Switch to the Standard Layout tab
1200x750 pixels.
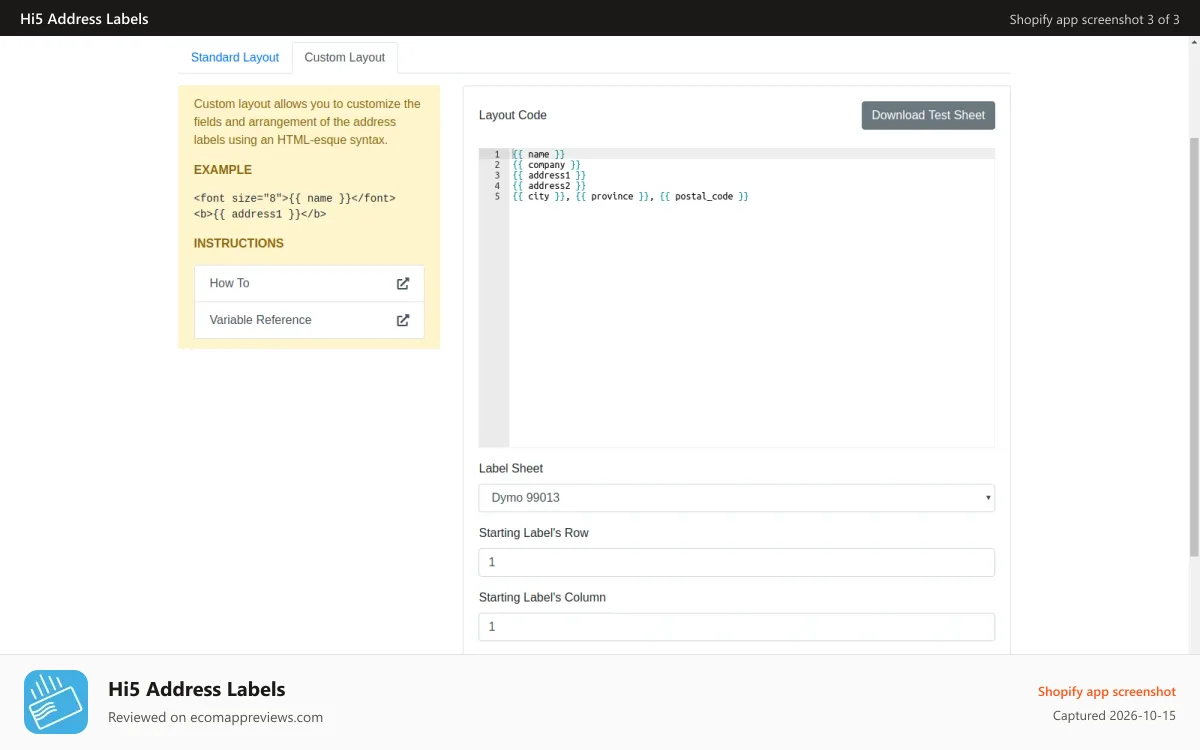[x=235, y=57]
